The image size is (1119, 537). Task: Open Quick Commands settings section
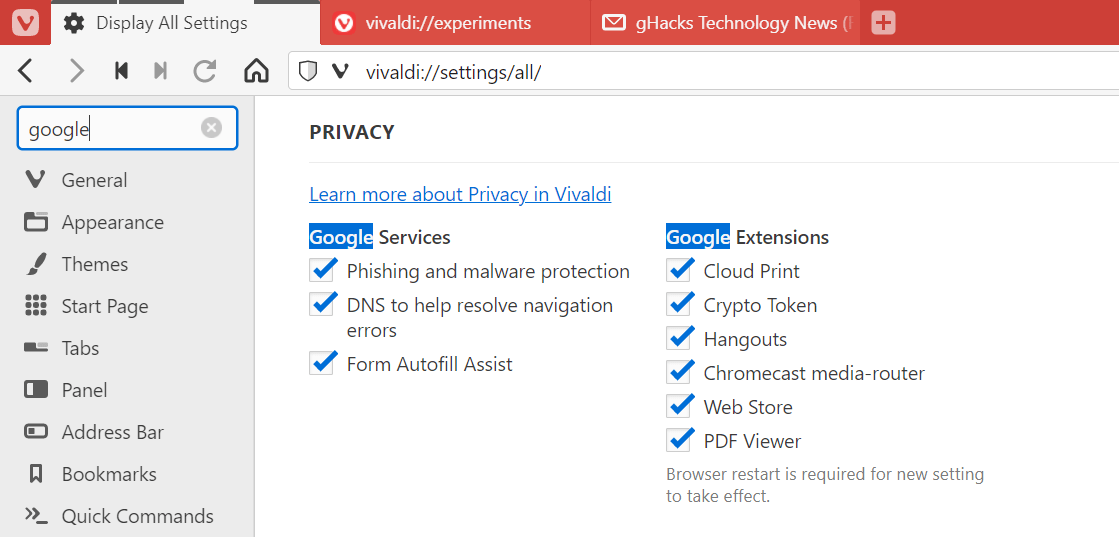pos(137,516)
